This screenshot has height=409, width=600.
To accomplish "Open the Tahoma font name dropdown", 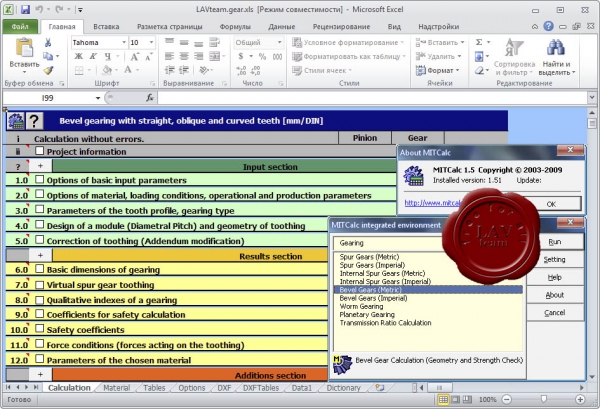I will (124, 42).
